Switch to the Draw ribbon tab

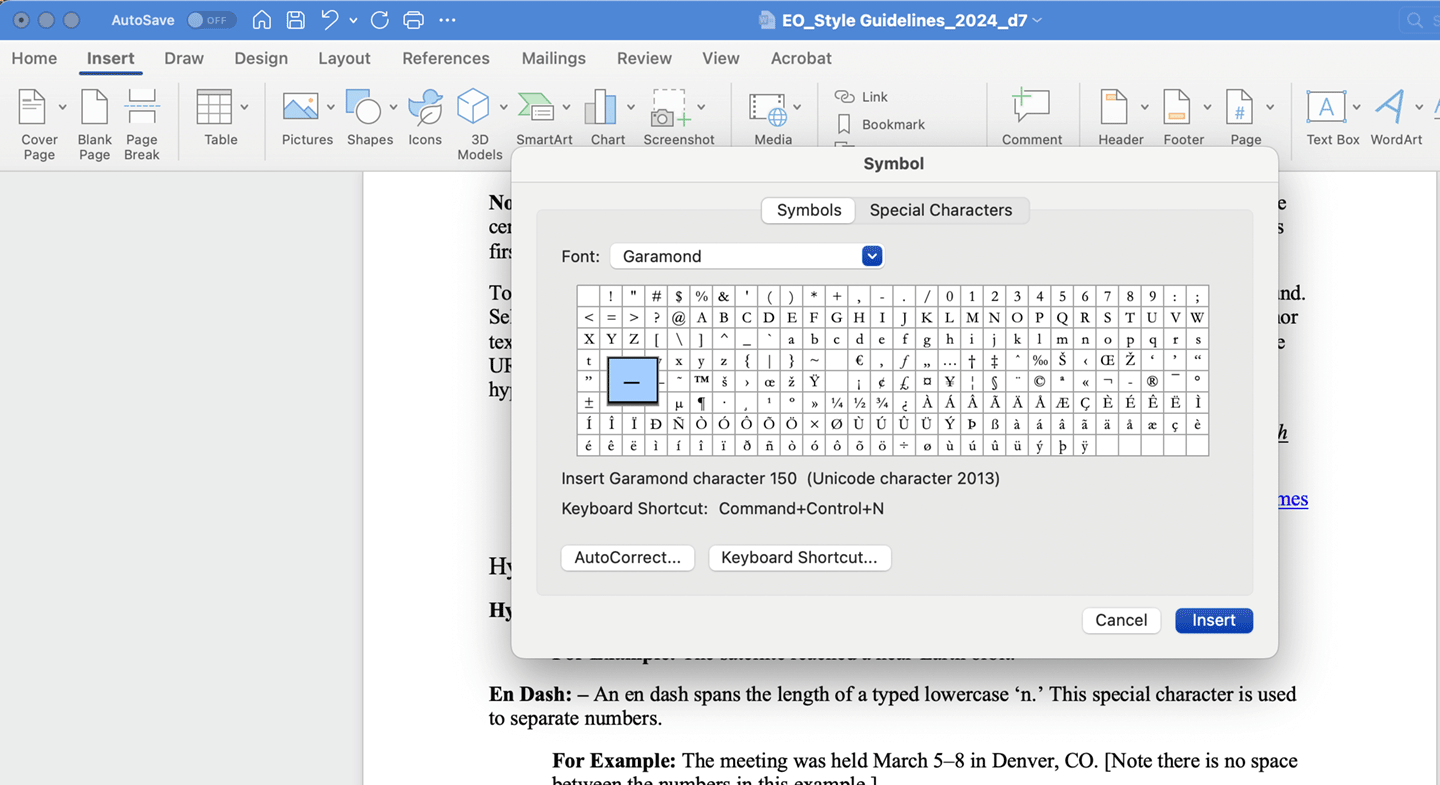[184, 58]
